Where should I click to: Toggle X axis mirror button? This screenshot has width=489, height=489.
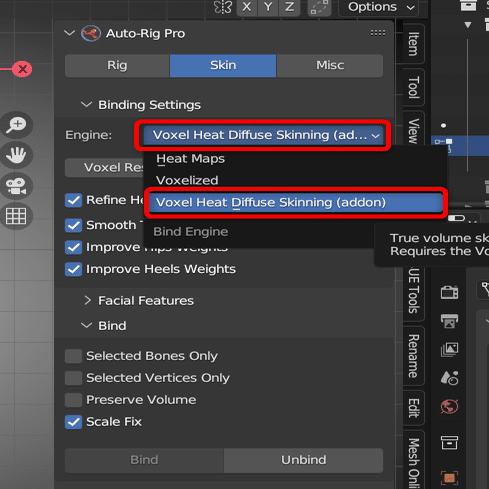click(247, 7)
